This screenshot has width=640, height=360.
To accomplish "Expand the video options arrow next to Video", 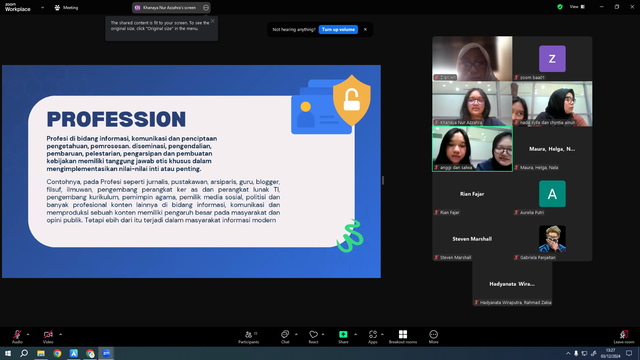I will (60, 334).
